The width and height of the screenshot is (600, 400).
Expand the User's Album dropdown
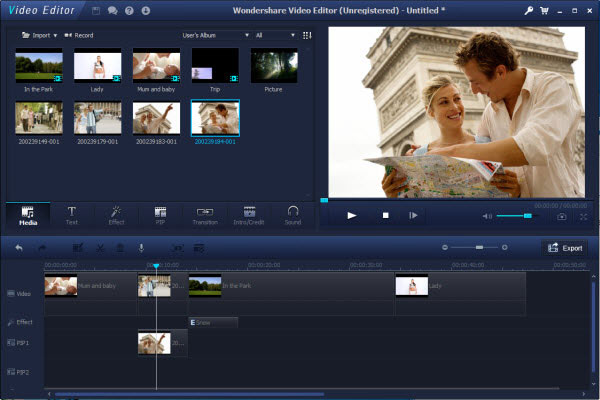coord(215,35)
